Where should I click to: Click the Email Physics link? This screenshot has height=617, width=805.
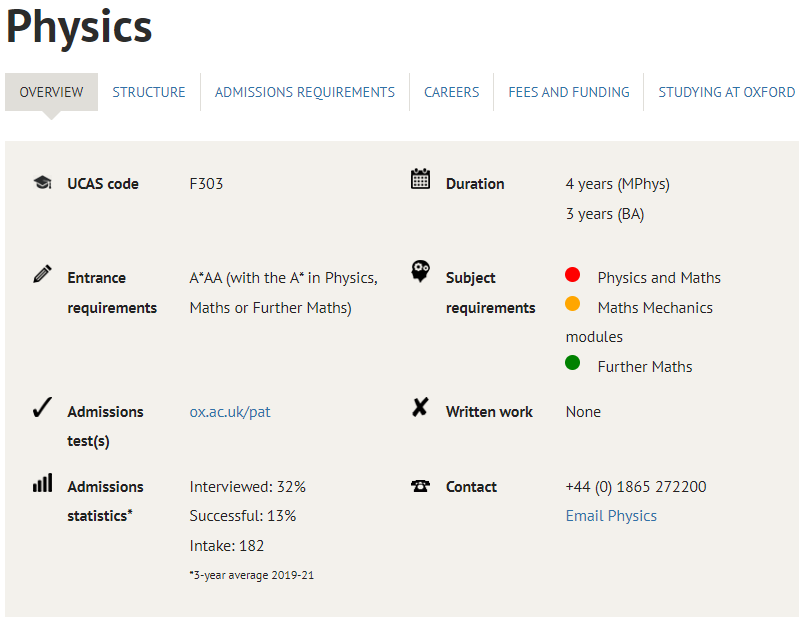[x=611, y=516]
